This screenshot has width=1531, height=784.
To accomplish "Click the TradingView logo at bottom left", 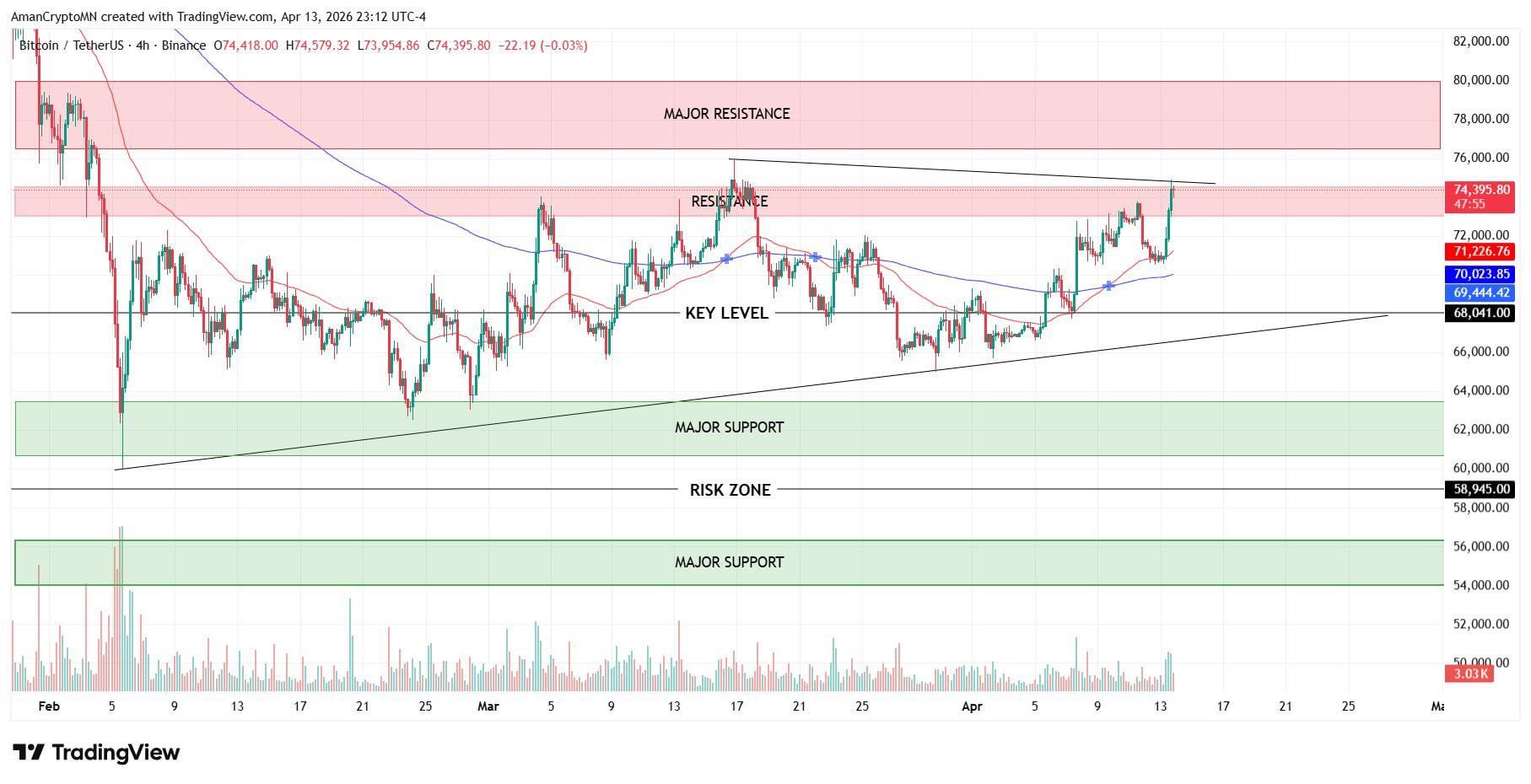I will pyautogui.click(x=96, y=752).
